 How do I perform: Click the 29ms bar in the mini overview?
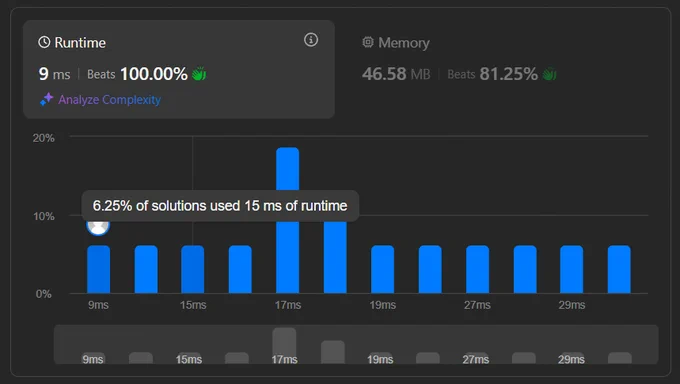click(572, 358)
